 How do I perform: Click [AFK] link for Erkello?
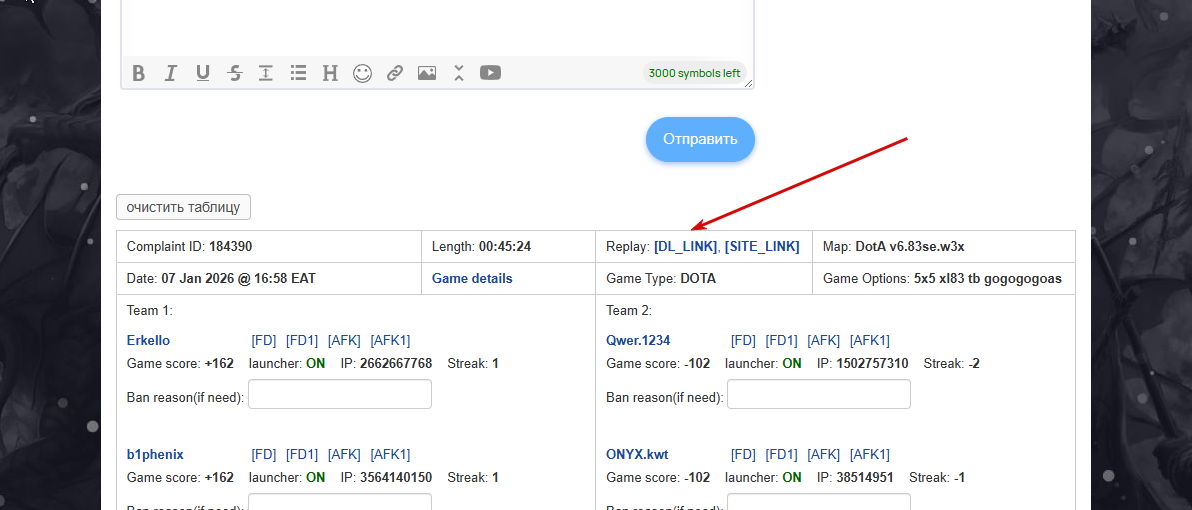[x=344, y=341]
